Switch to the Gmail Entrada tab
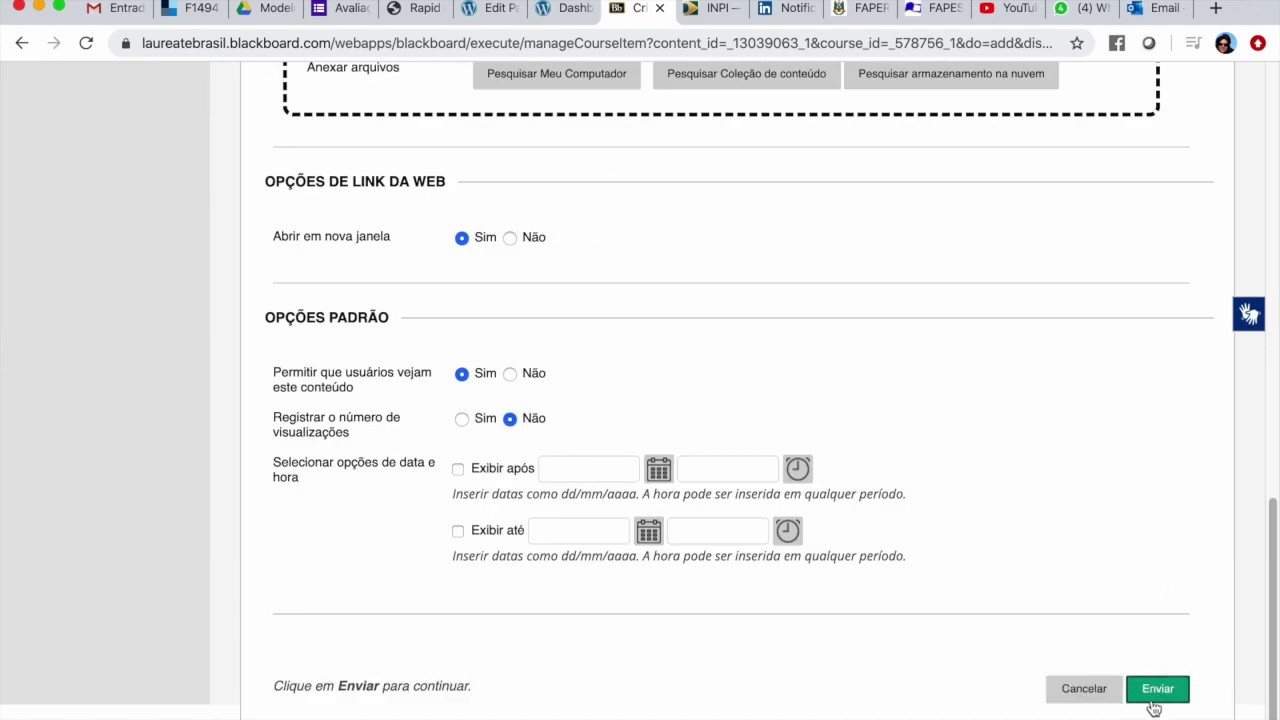This screenshot has height=720, width=1280. (115, 8)
